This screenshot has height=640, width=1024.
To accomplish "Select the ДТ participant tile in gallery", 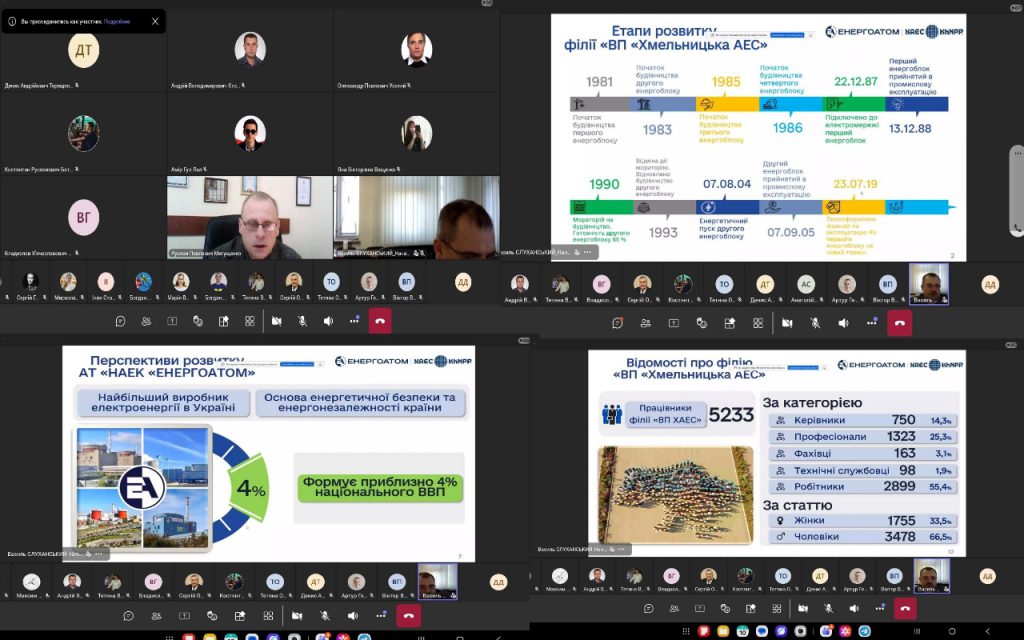I will [x=84, y=50].
